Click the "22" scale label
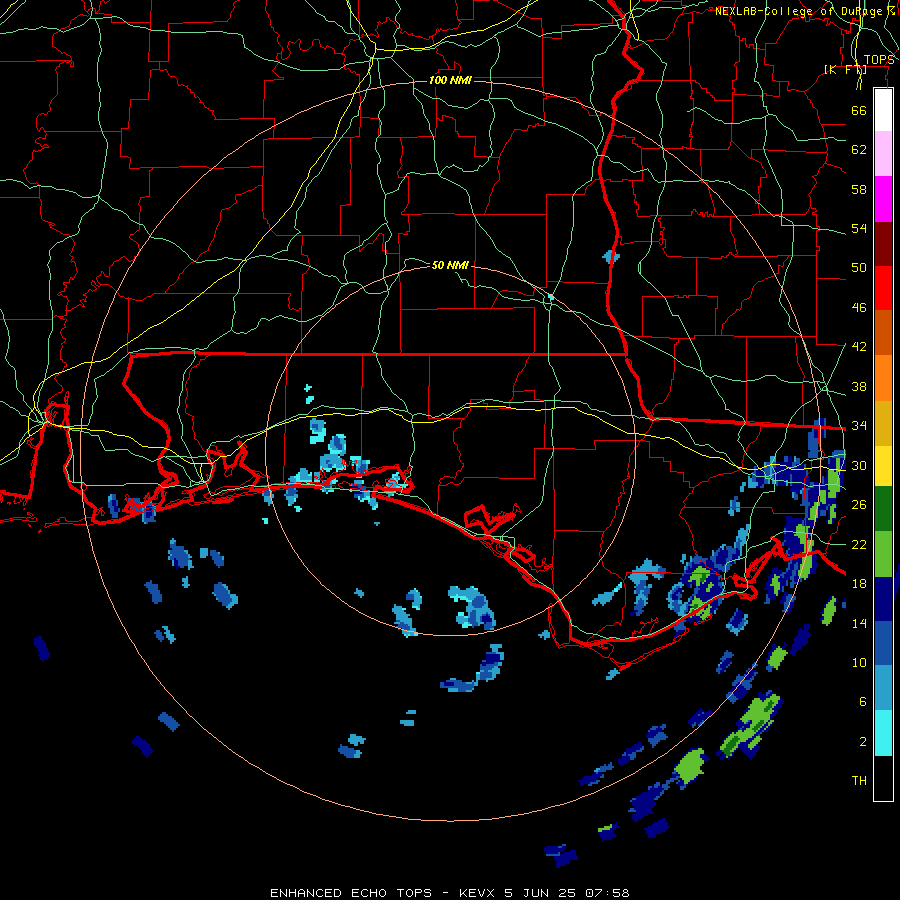 coord(859,544)
